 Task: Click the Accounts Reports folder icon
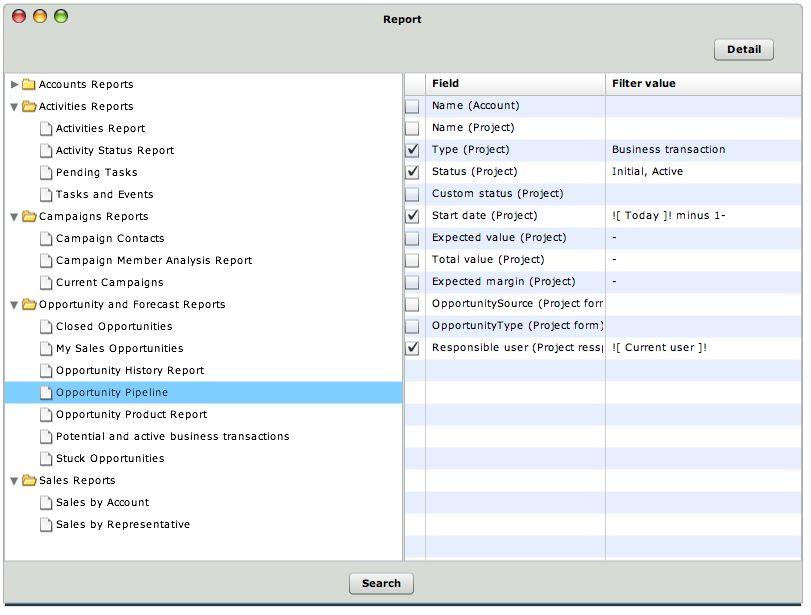29,84
